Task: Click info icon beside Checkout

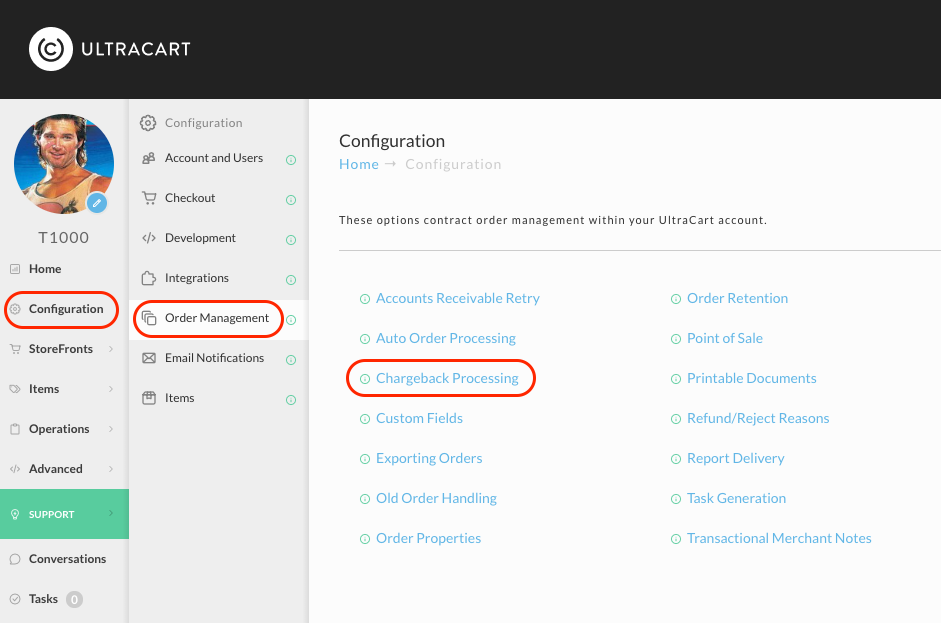Action: coord(291,200)
